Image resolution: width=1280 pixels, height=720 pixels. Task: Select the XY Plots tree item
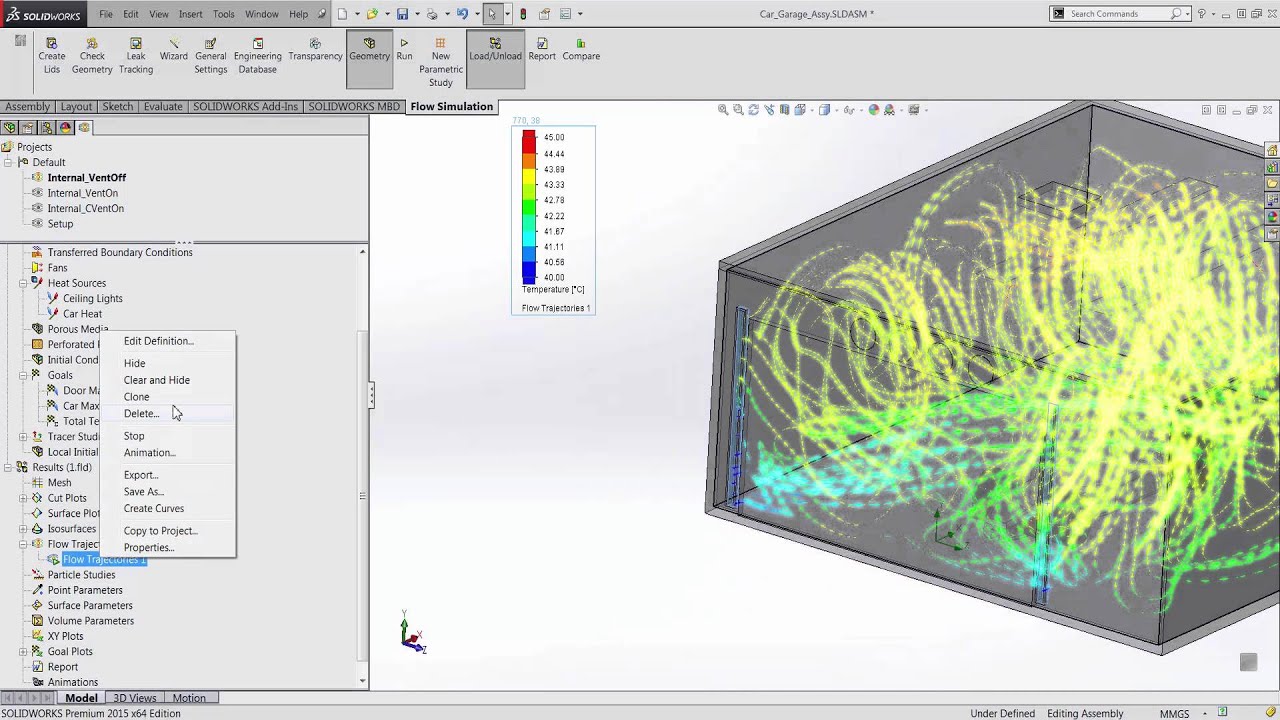coord(65,636)
